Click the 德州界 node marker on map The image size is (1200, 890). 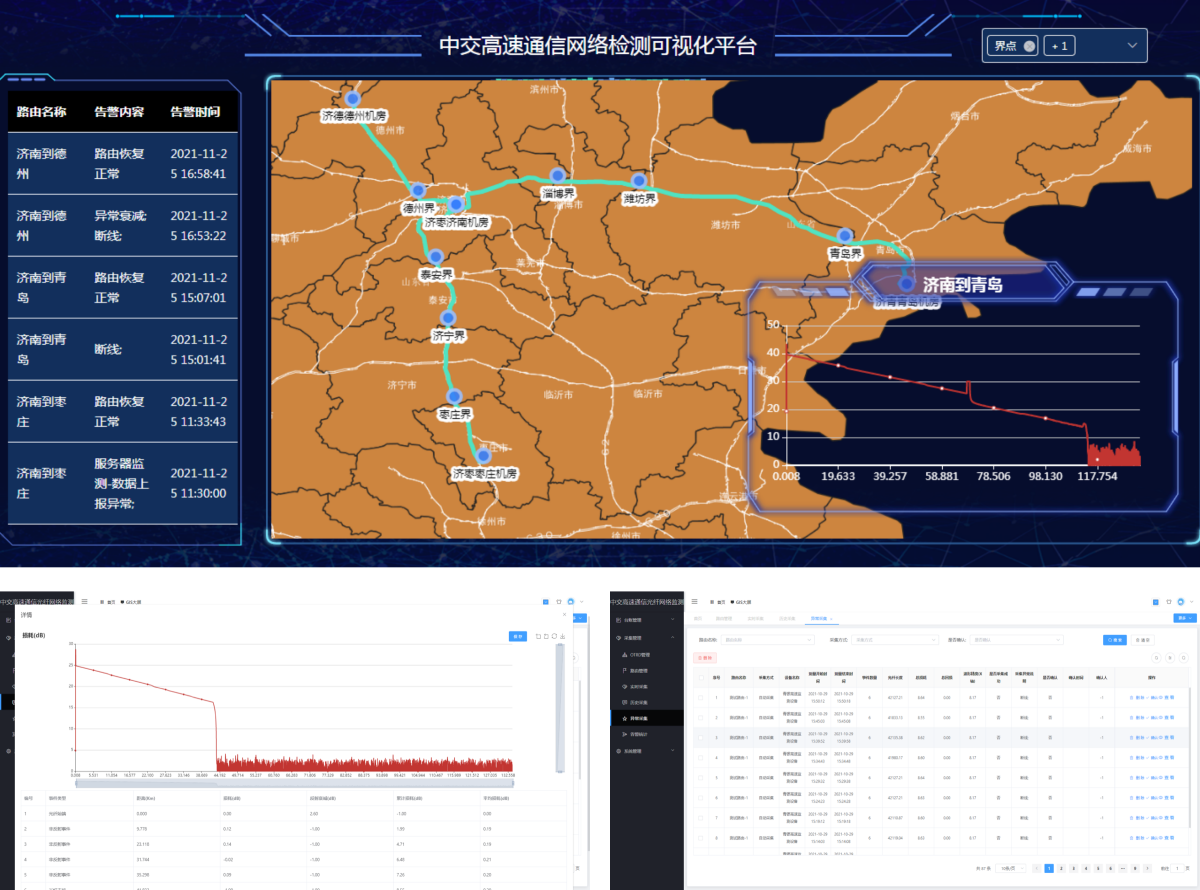pyautogui.click(x=418, y=190)
